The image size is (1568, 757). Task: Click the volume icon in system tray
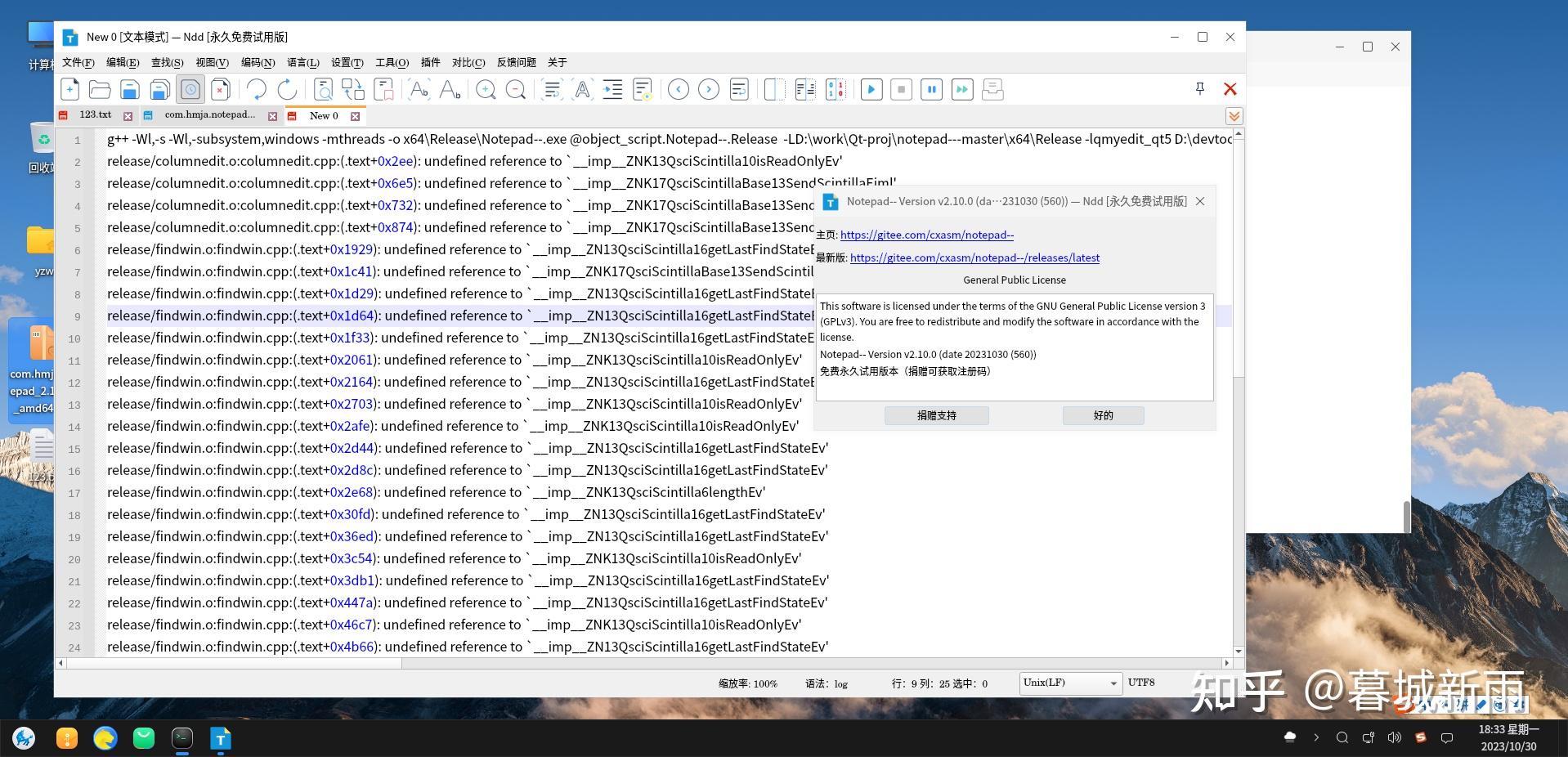pos(1394,737)
